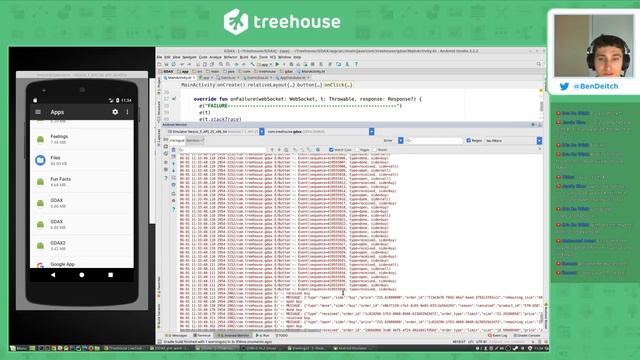Click the Sync refresh toolbar icon

174,64
